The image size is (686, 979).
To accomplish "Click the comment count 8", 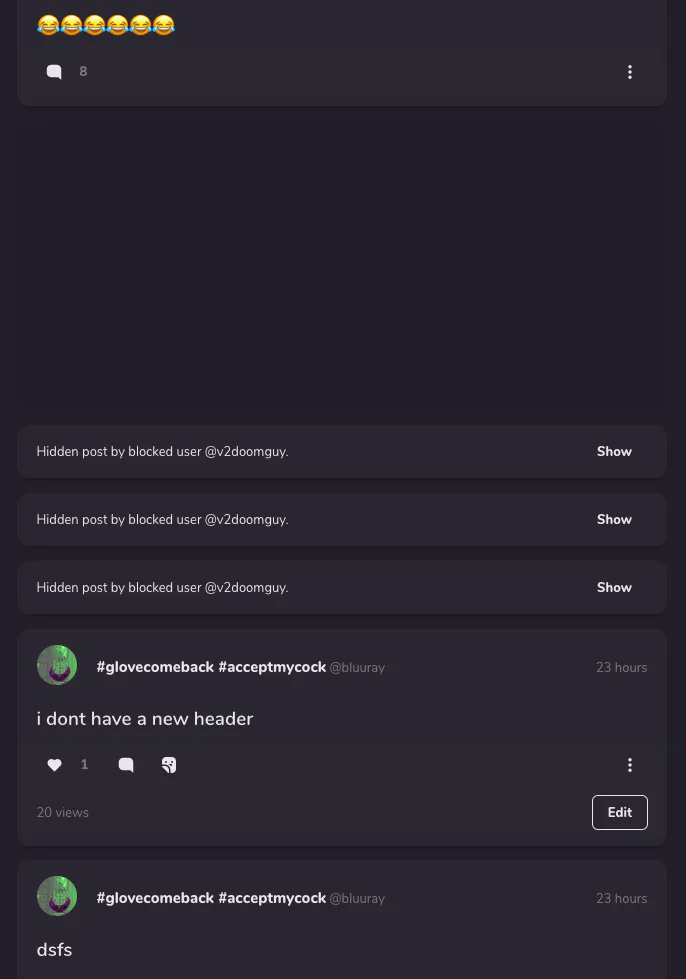I will pos(83,72).
